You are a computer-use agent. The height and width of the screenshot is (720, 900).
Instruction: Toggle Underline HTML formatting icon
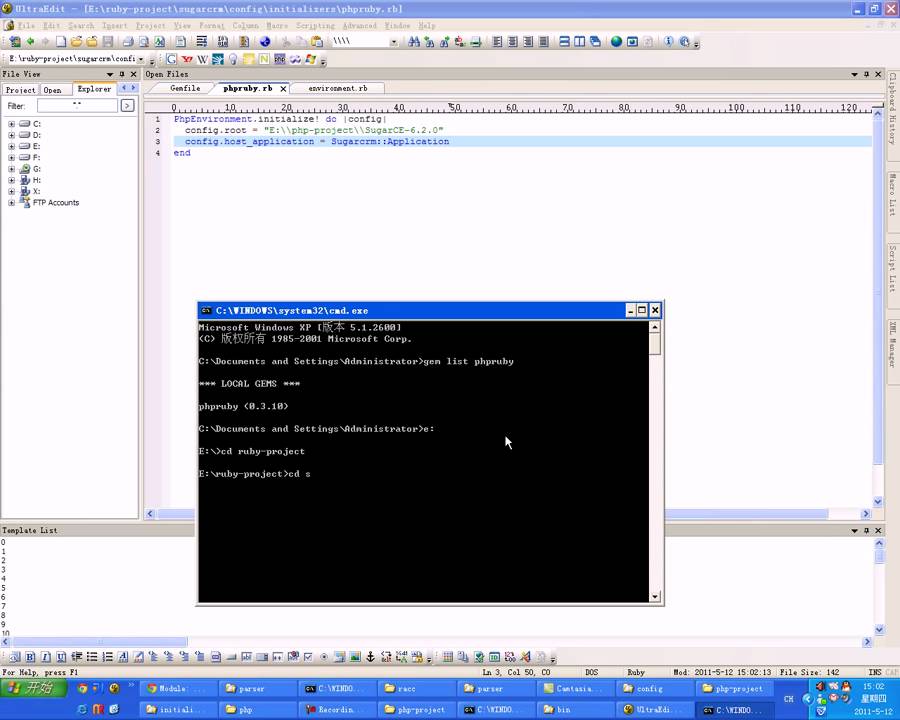[61, 657]
